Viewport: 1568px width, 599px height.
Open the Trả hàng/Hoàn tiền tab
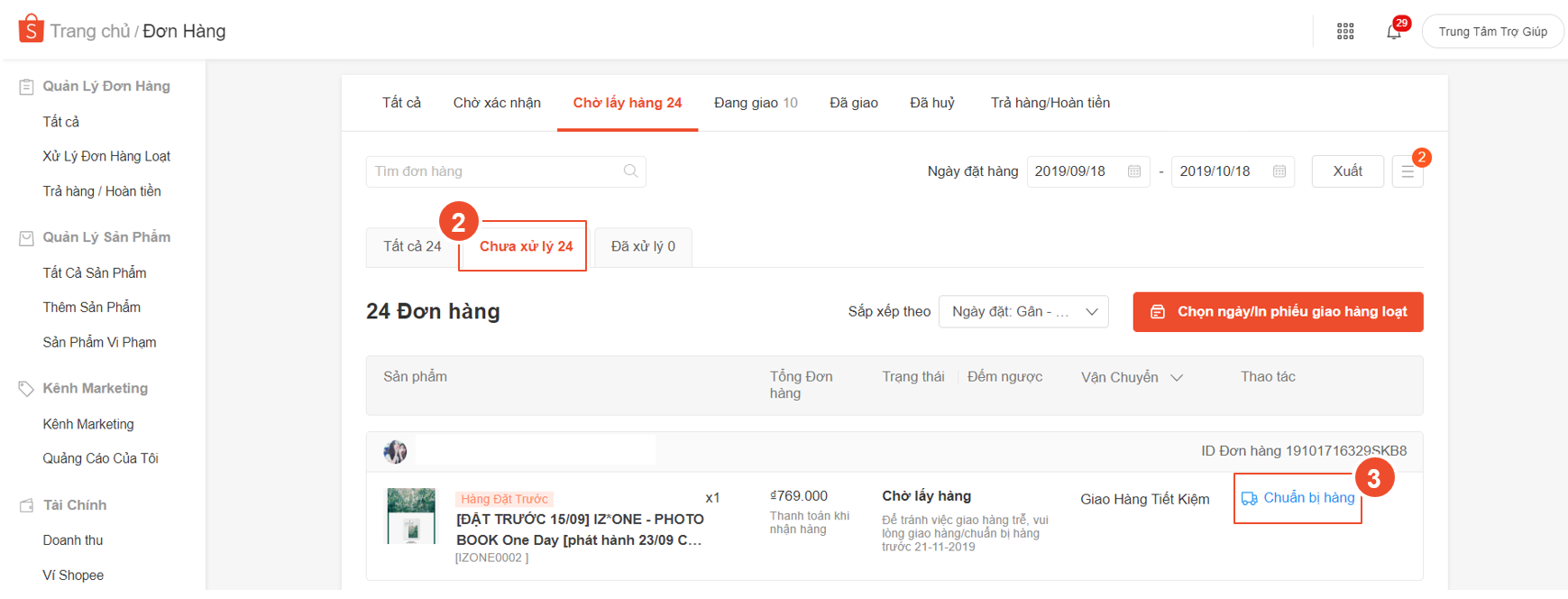1050,103
